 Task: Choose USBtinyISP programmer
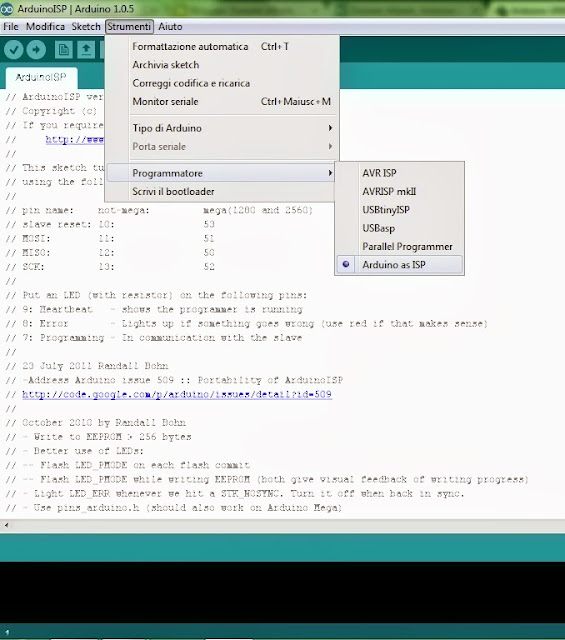(400, 210)
